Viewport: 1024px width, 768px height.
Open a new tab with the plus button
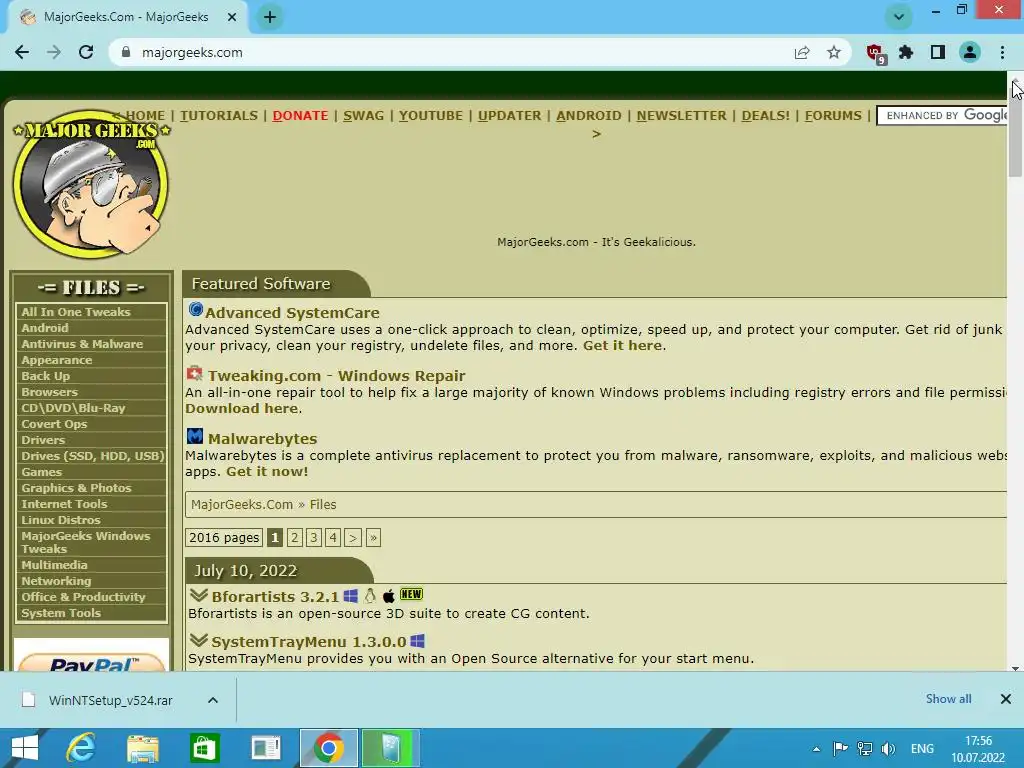coord(270,17)
